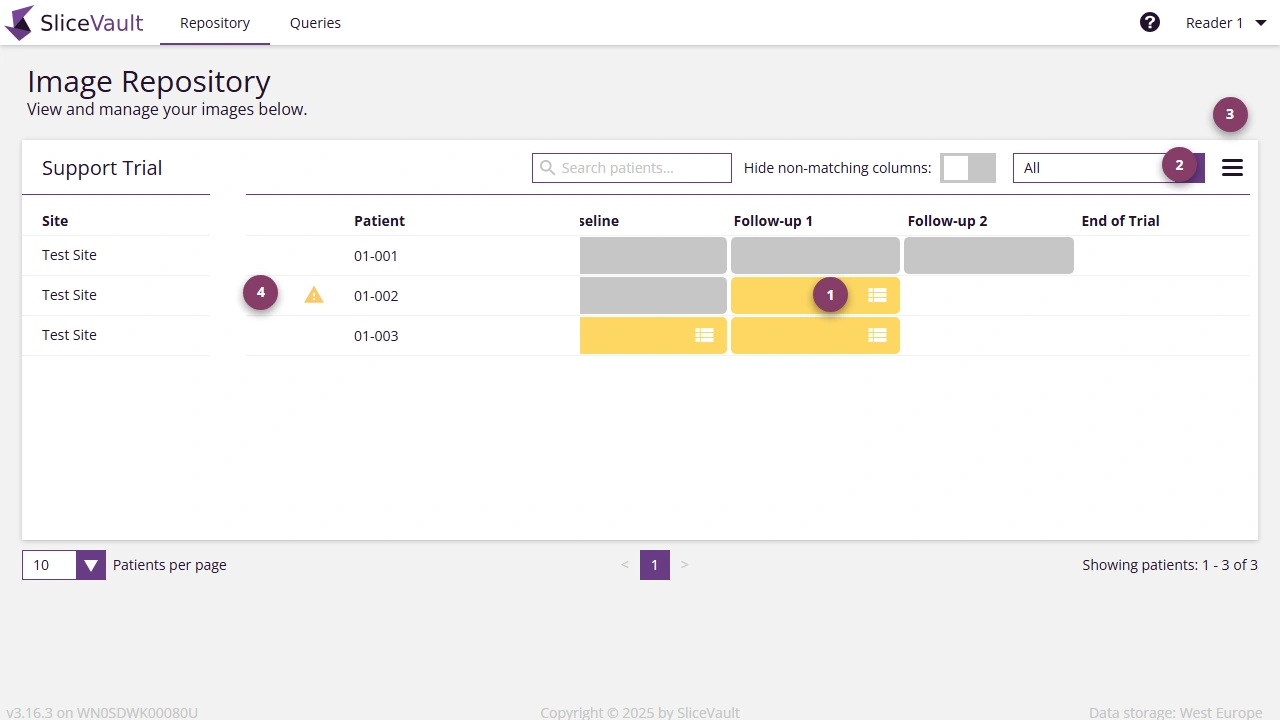Image resolution: width=1280 pixels, height=720 pixels.
Task: Click the warning triangle beside patient 01-002
Action: point(314,294)
